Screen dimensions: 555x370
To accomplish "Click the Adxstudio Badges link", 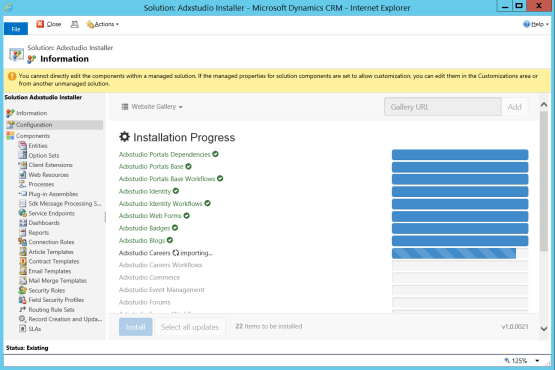I will click(x=144, y=228).
